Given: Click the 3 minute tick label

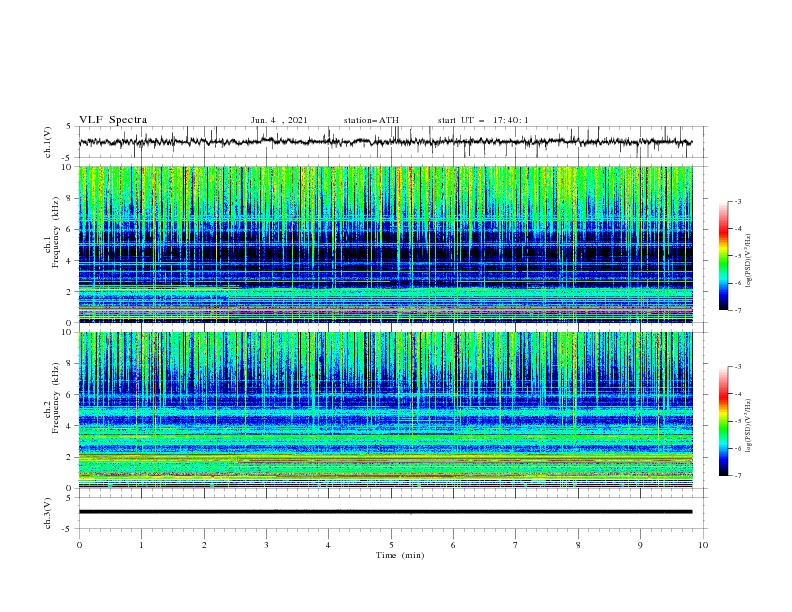Looking at the screenshot, I should (x=266, y=545).
